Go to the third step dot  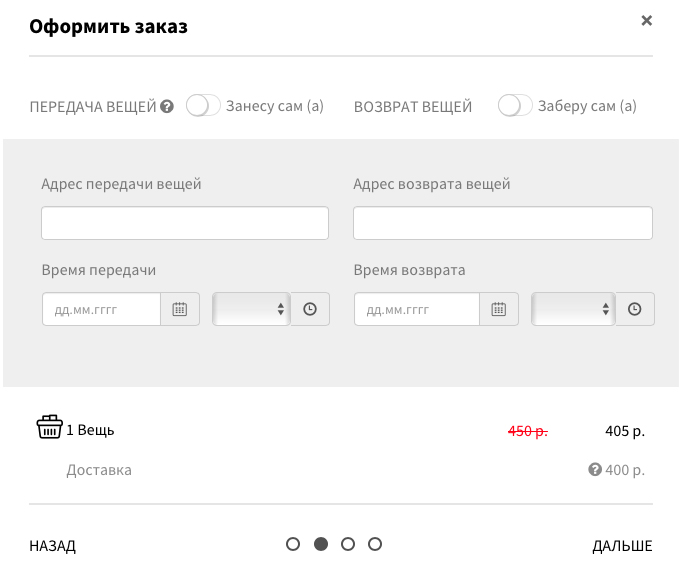(348, 545)
